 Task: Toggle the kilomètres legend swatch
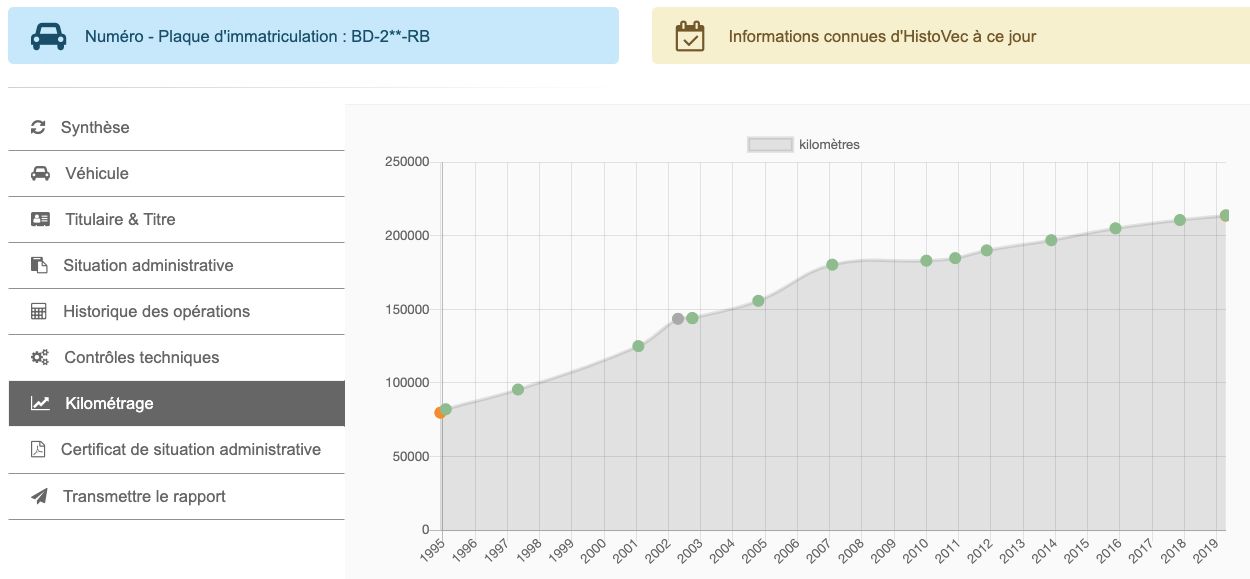(x=769, y=145)
